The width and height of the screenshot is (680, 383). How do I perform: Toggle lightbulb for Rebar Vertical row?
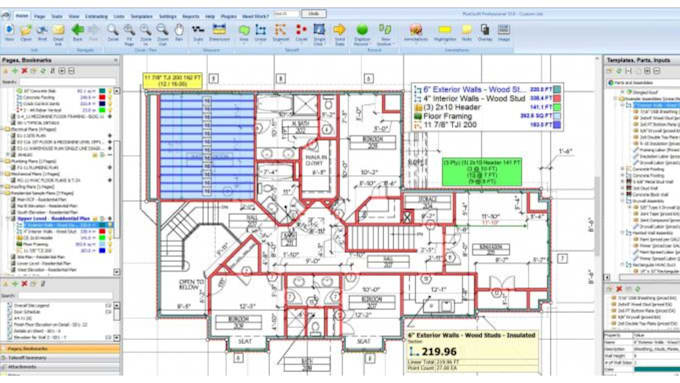110,110
